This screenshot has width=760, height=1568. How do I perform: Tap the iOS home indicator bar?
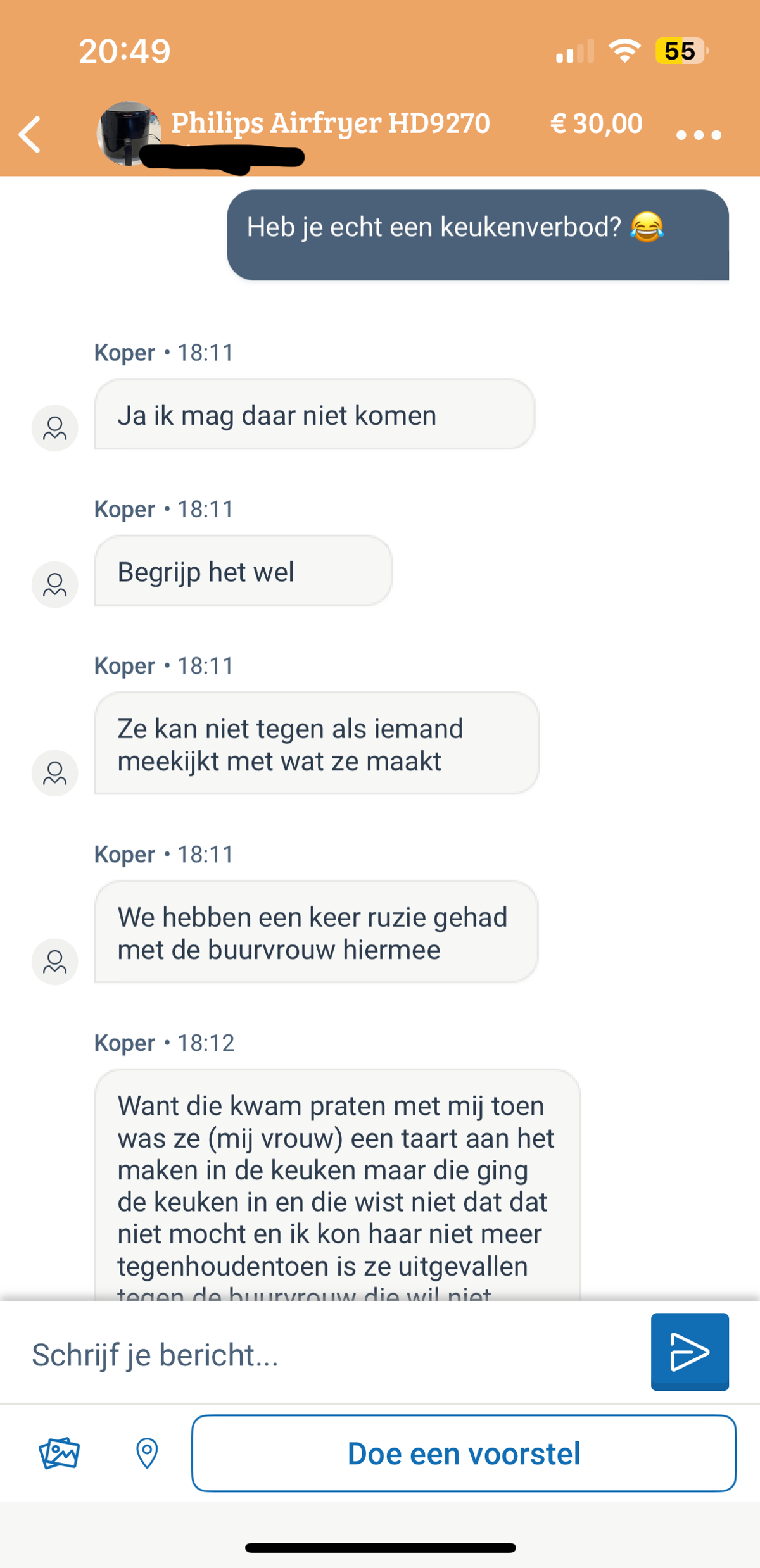click(380, 1548)
